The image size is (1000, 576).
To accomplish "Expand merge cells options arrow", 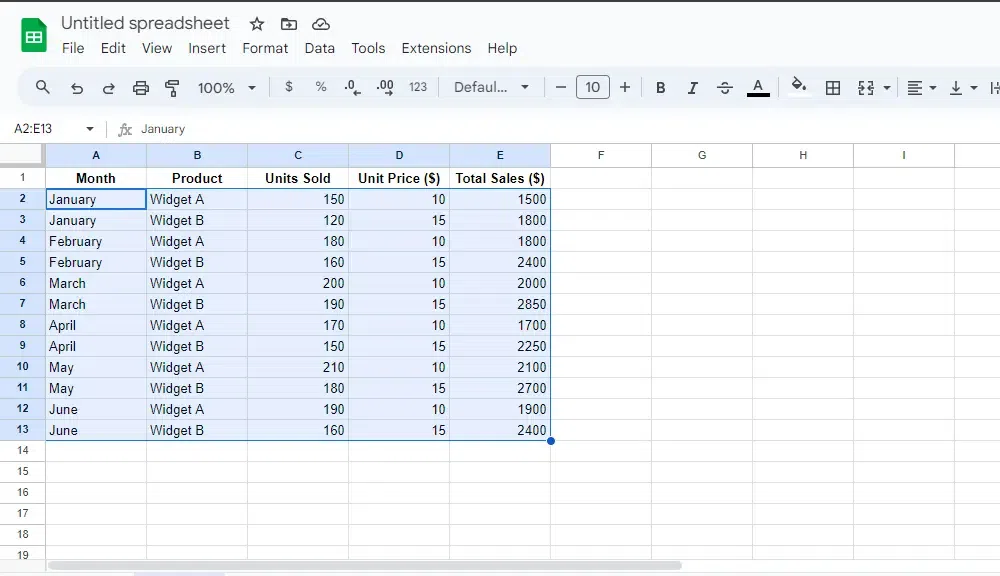I will click(886, 88).
